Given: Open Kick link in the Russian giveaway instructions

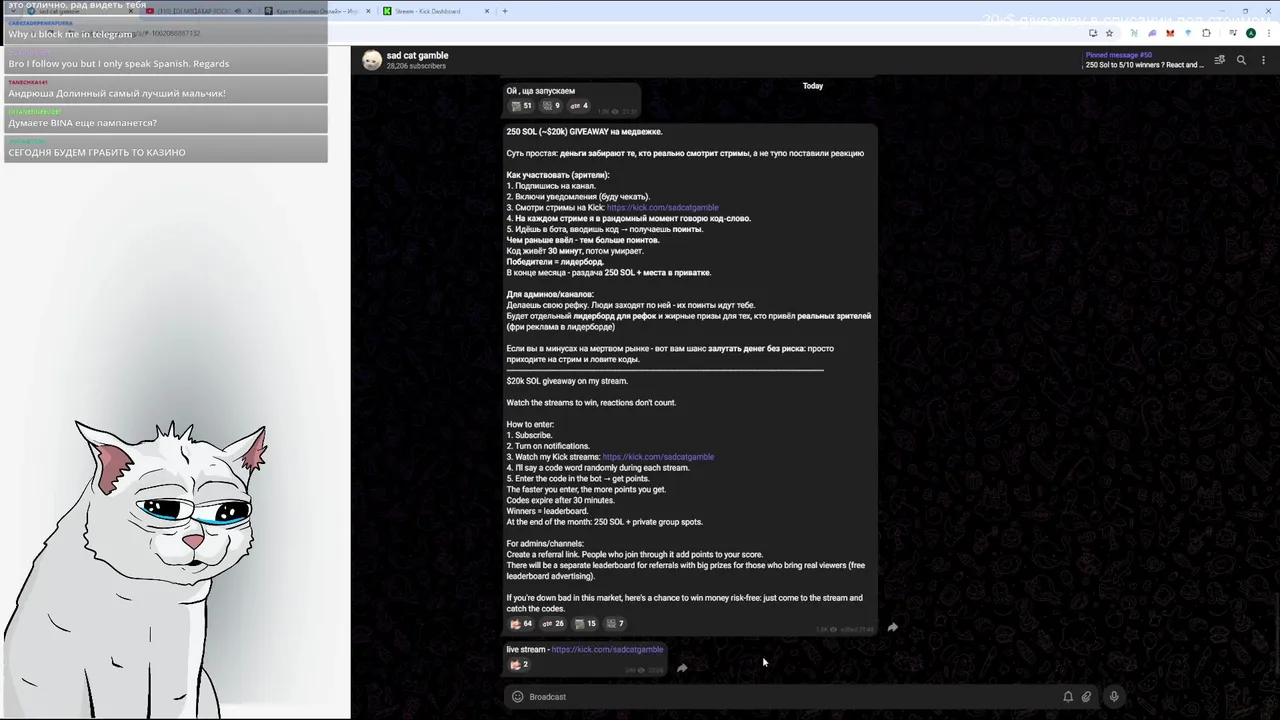Looking at the screenshot, I should [x=662, y=208].
